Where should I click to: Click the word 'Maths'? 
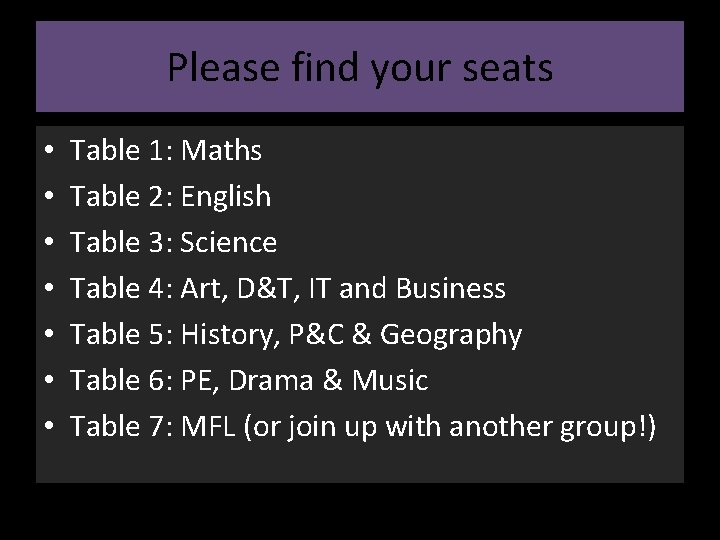click(x=222, y=151)
